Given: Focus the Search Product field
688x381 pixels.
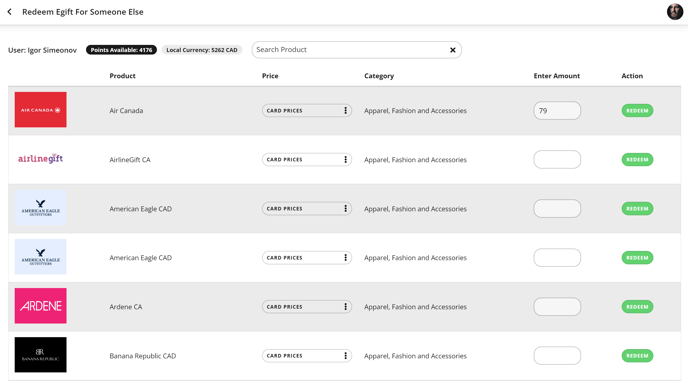Looking at the screenshot, I should [x=356, y=50].
